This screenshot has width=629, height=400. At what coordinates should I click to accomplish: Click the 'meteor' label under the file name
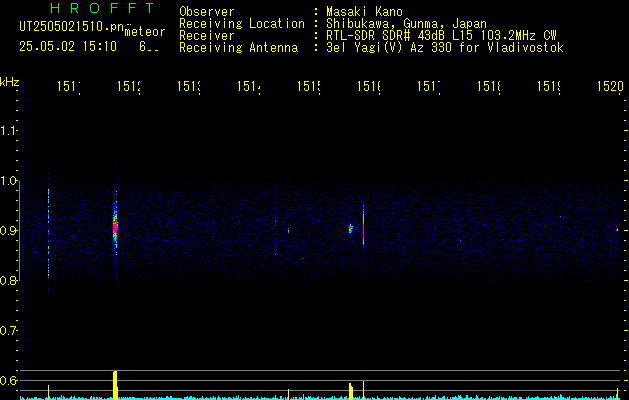pyautogui.click(x=145, y=32)
